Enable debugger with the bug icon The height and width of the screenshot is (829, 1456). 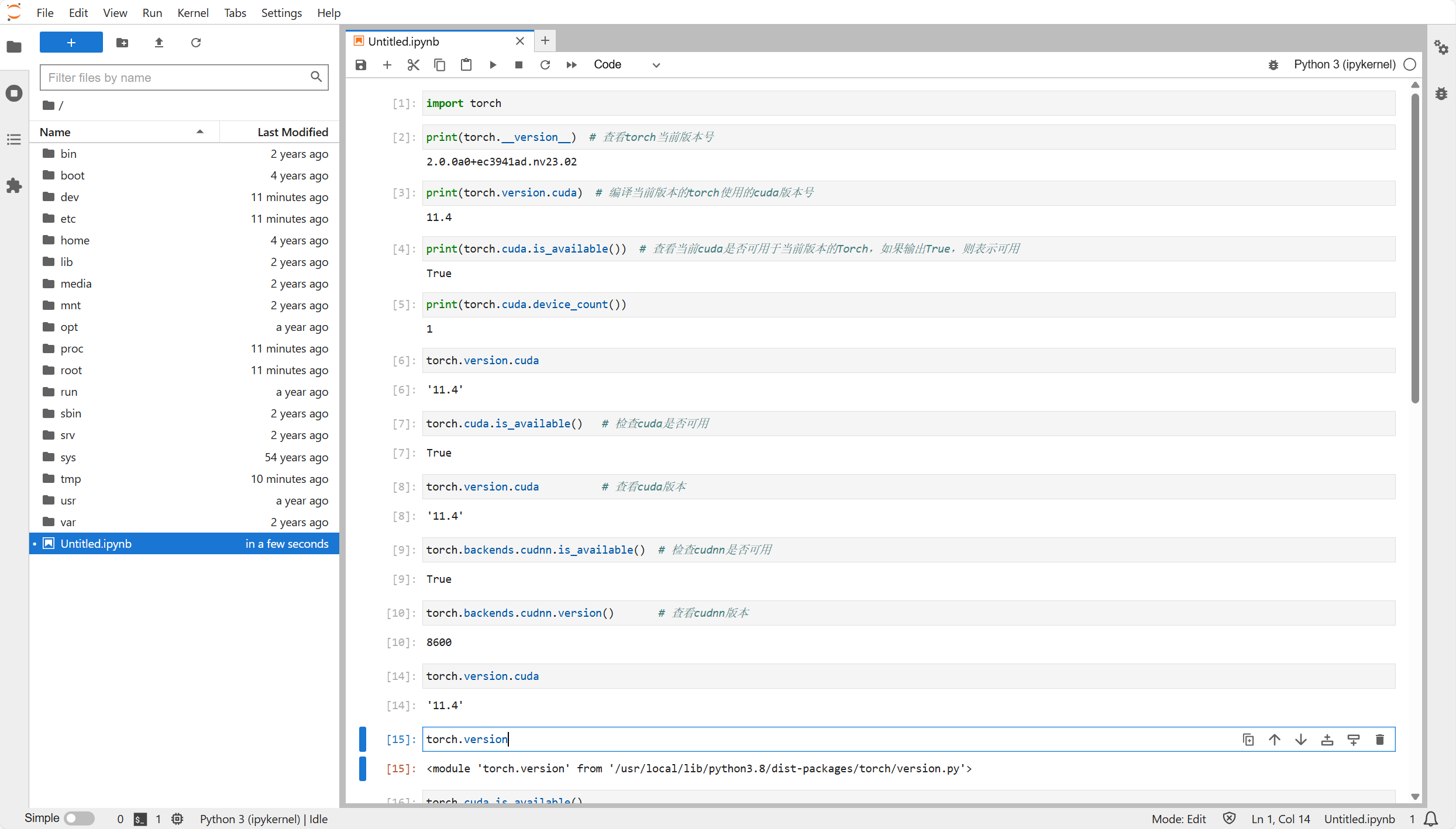click(1273, 65)
